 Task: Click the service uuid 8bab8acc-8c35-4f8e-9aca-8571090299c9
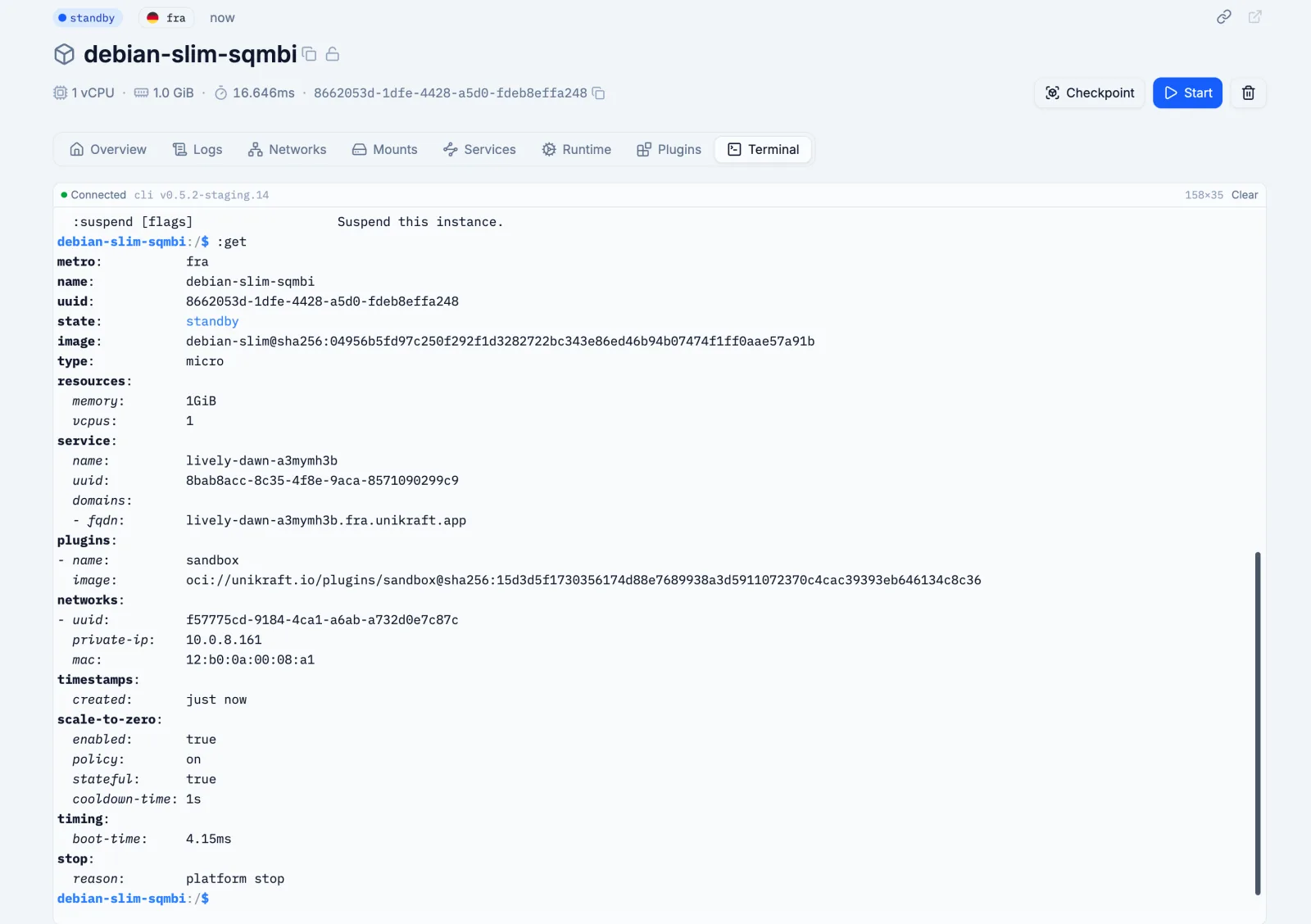coord(322,481)
